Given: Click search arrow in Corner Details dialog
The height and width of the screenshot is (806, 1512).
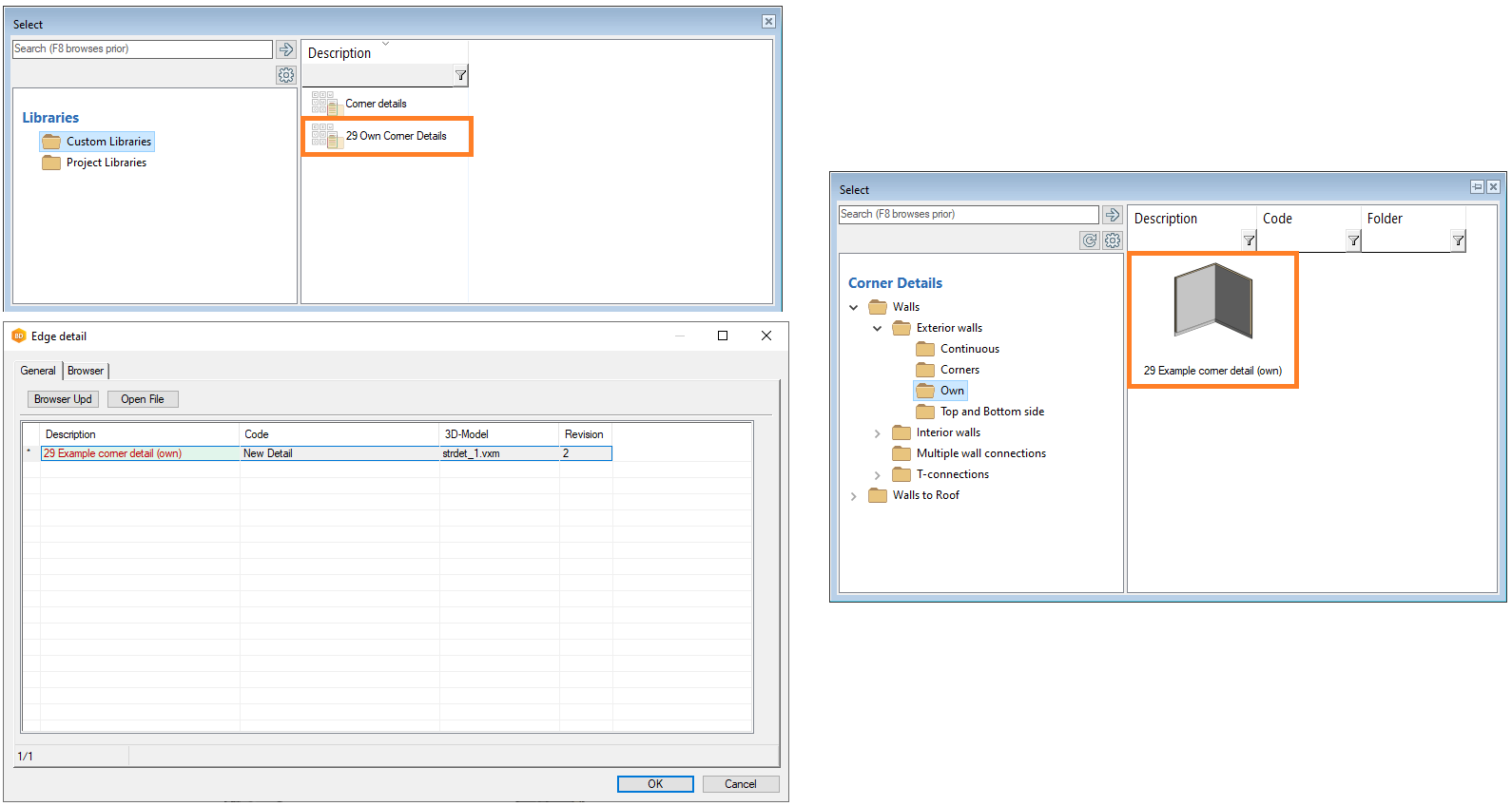Looking at the screenshot, I should point(1113,215).
